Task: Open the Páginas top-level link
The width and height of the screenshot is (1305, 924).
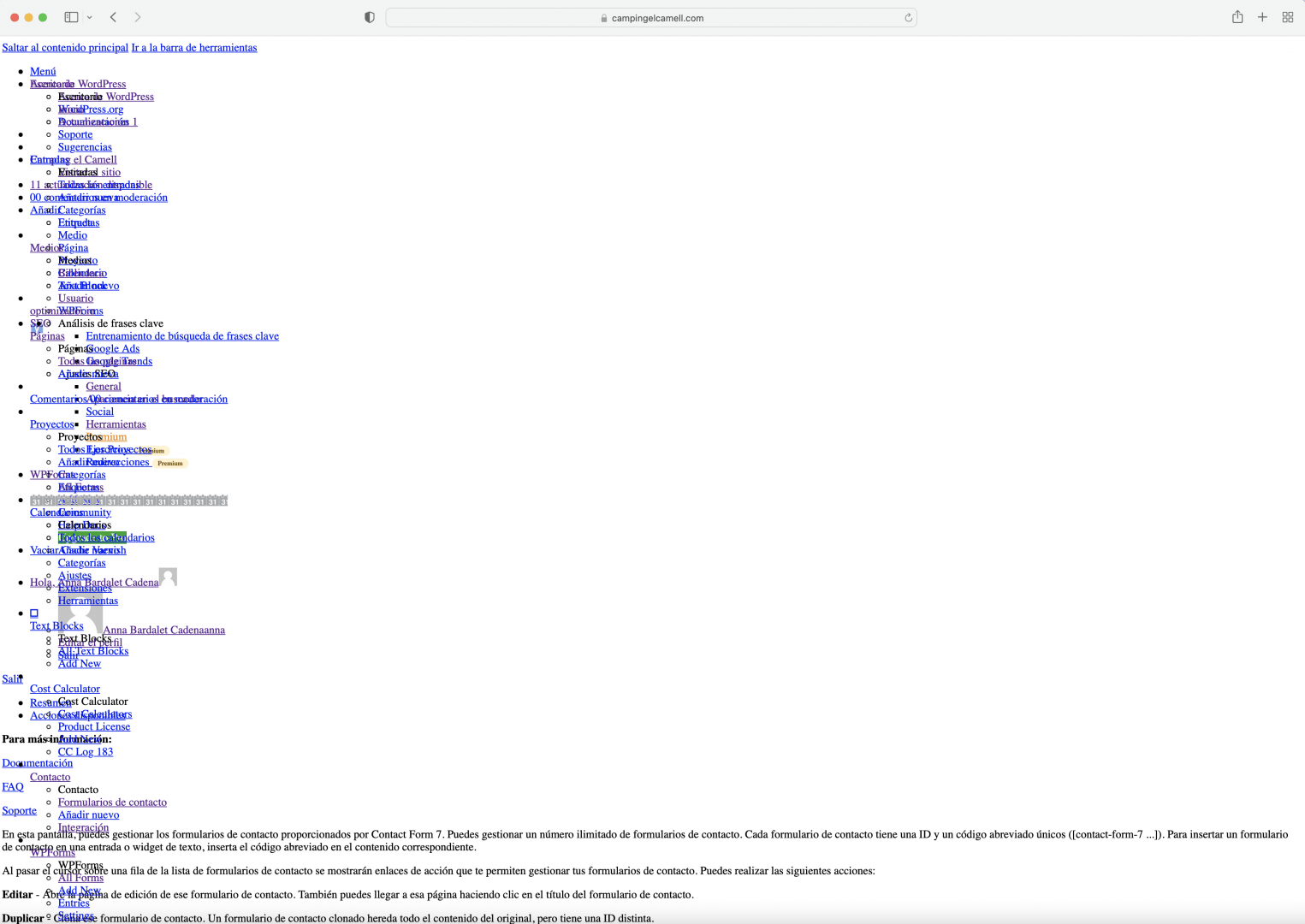Action: click(47, 336)
